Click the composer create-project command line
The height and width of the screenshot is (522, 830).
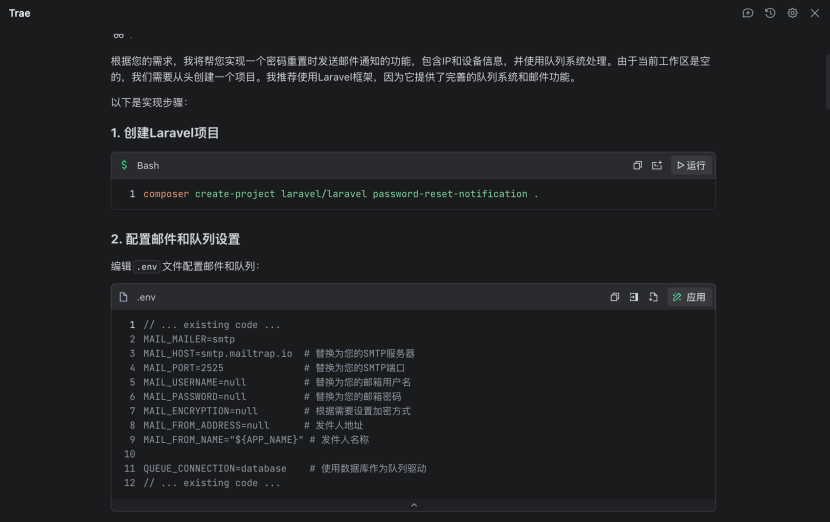point(340,194)
